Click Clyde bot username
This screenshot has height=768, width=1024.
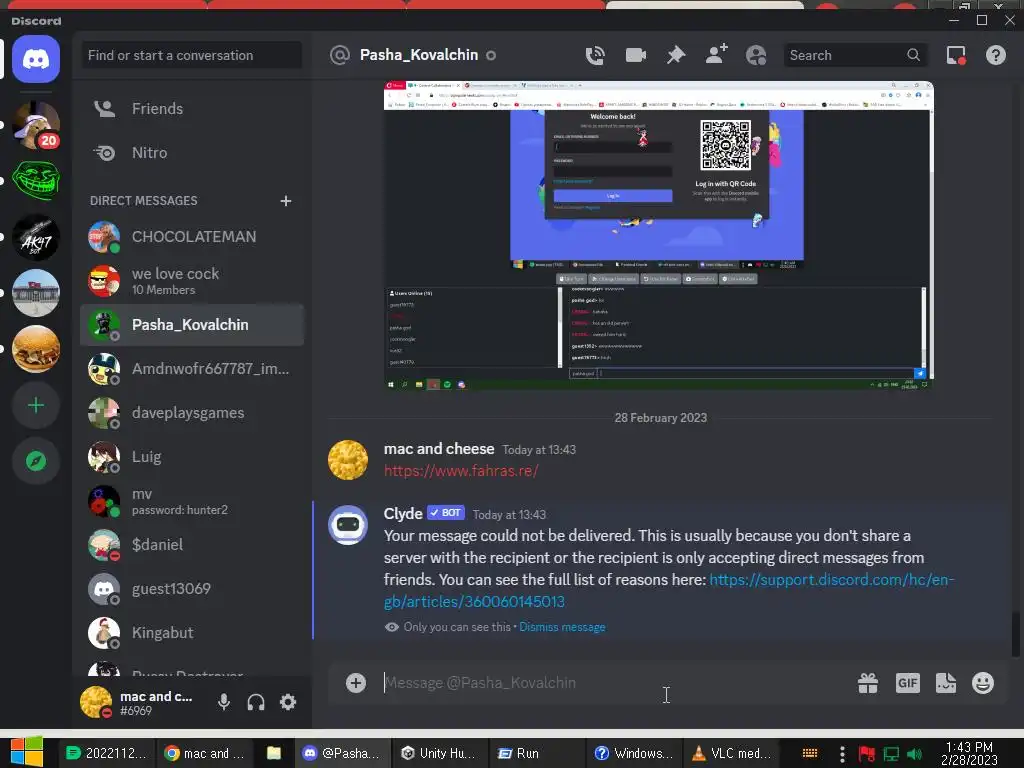click(x=403, y=513)
